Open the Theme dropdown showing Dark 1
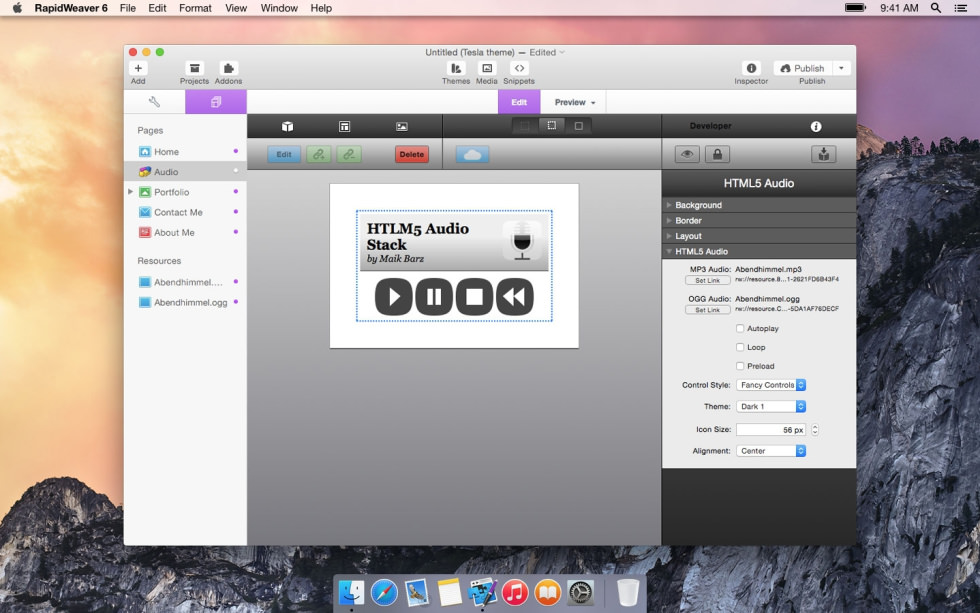Screen dimensions: 980x613 771,406
